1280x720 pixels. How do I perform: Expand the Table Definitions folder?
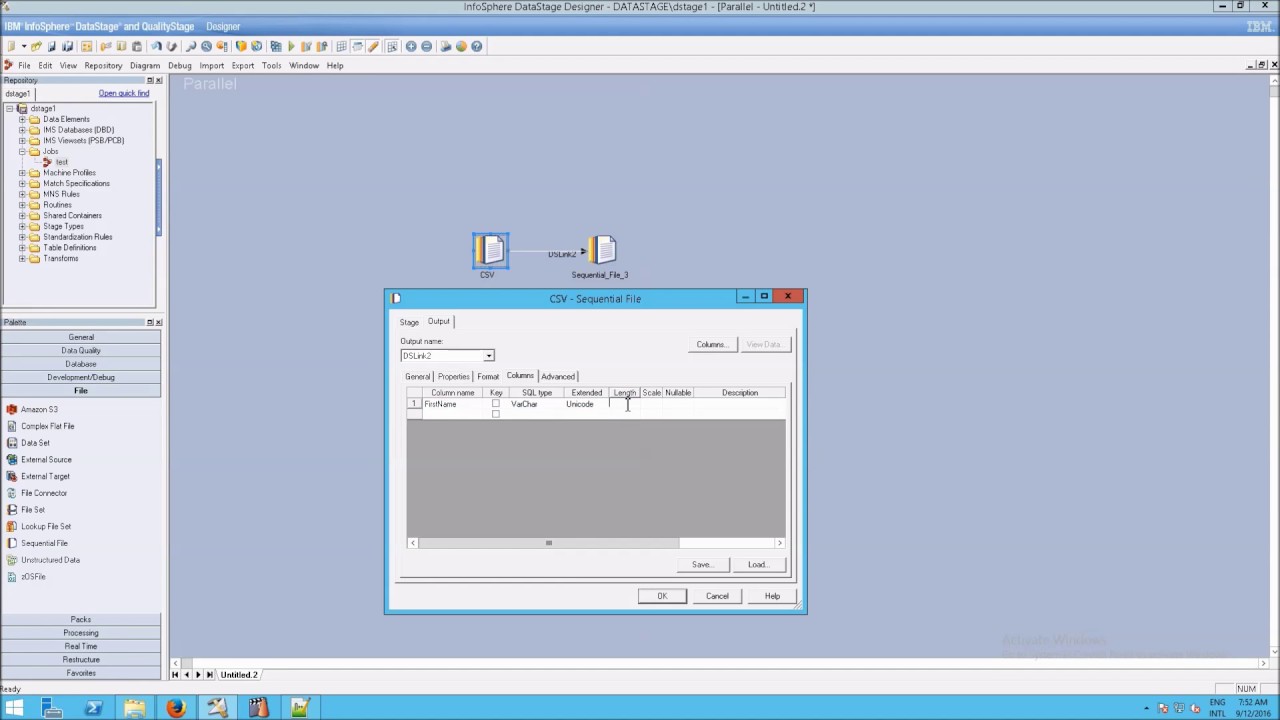[22, 248]
